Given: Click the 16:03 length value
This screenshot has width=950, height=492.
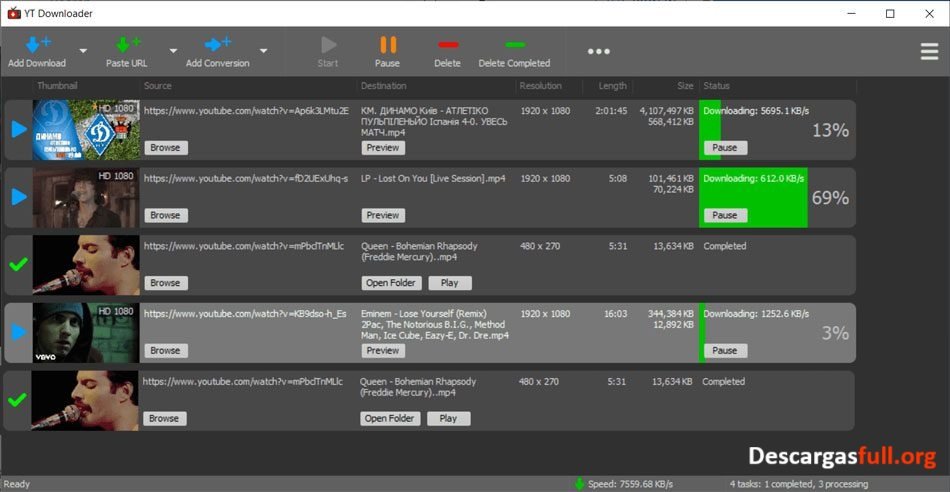Looking at the screenshot, I should pyautogui.click(x=616, y=314).
